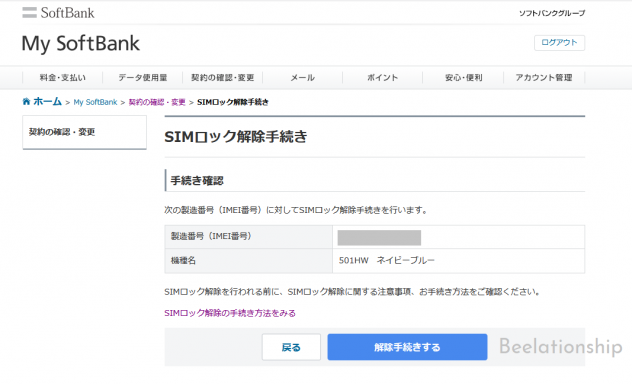The height and width of the screenshot is (384, 632).
Task: Open SIMロック解除の手続き方法をみる link
Action: click(230, 313)
